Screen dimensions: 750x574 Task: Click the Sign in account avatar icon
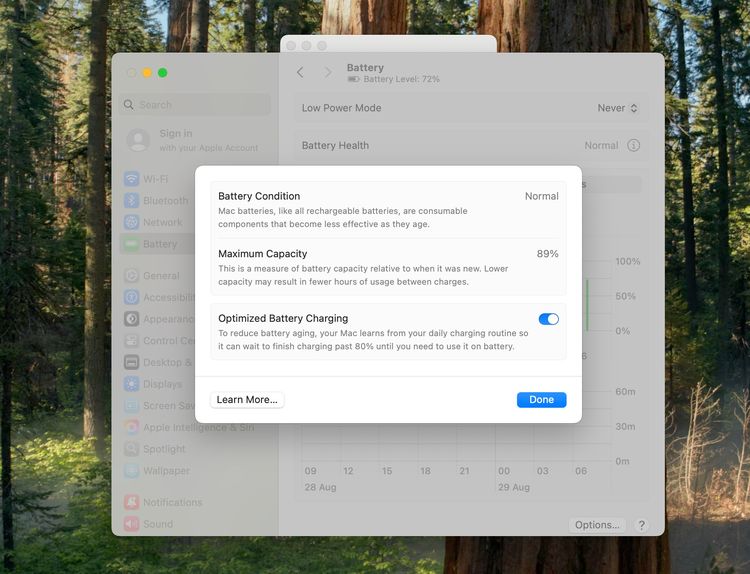click(138, 140)
